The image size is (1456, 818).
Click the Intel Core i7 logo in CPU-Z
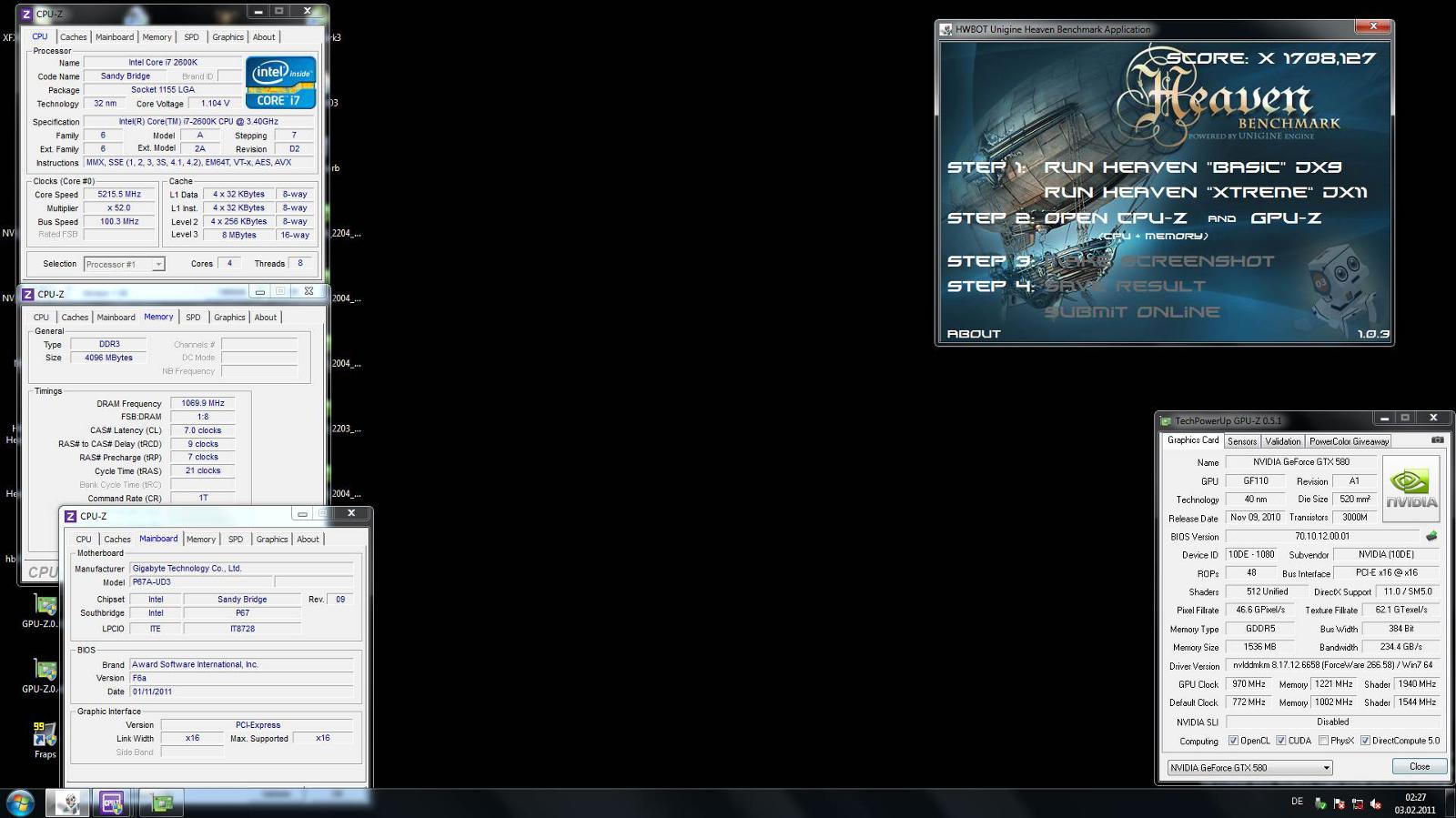coord(281,83)
